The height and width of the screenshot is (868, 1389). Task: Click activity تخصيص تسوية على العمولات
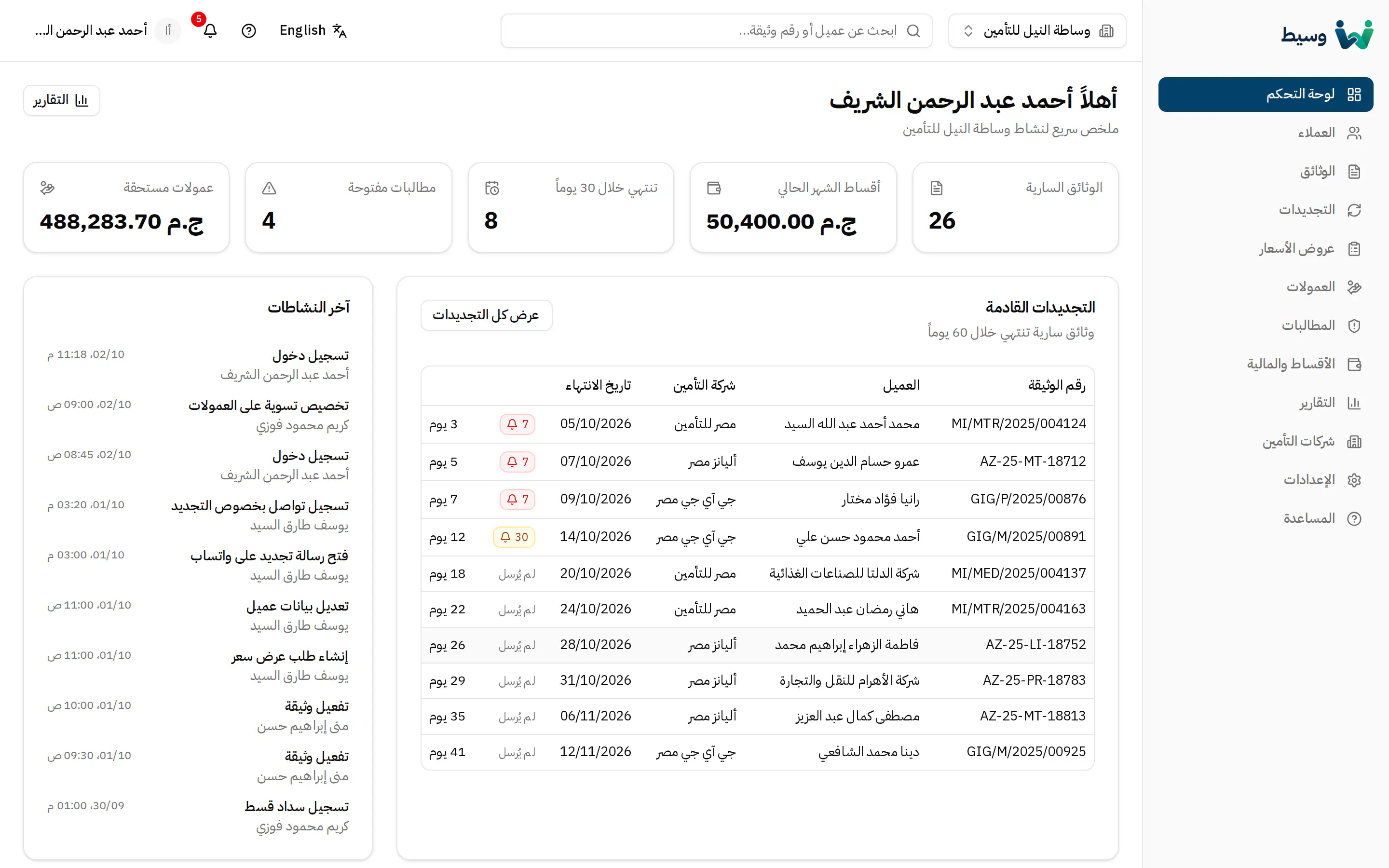point(269,405)
